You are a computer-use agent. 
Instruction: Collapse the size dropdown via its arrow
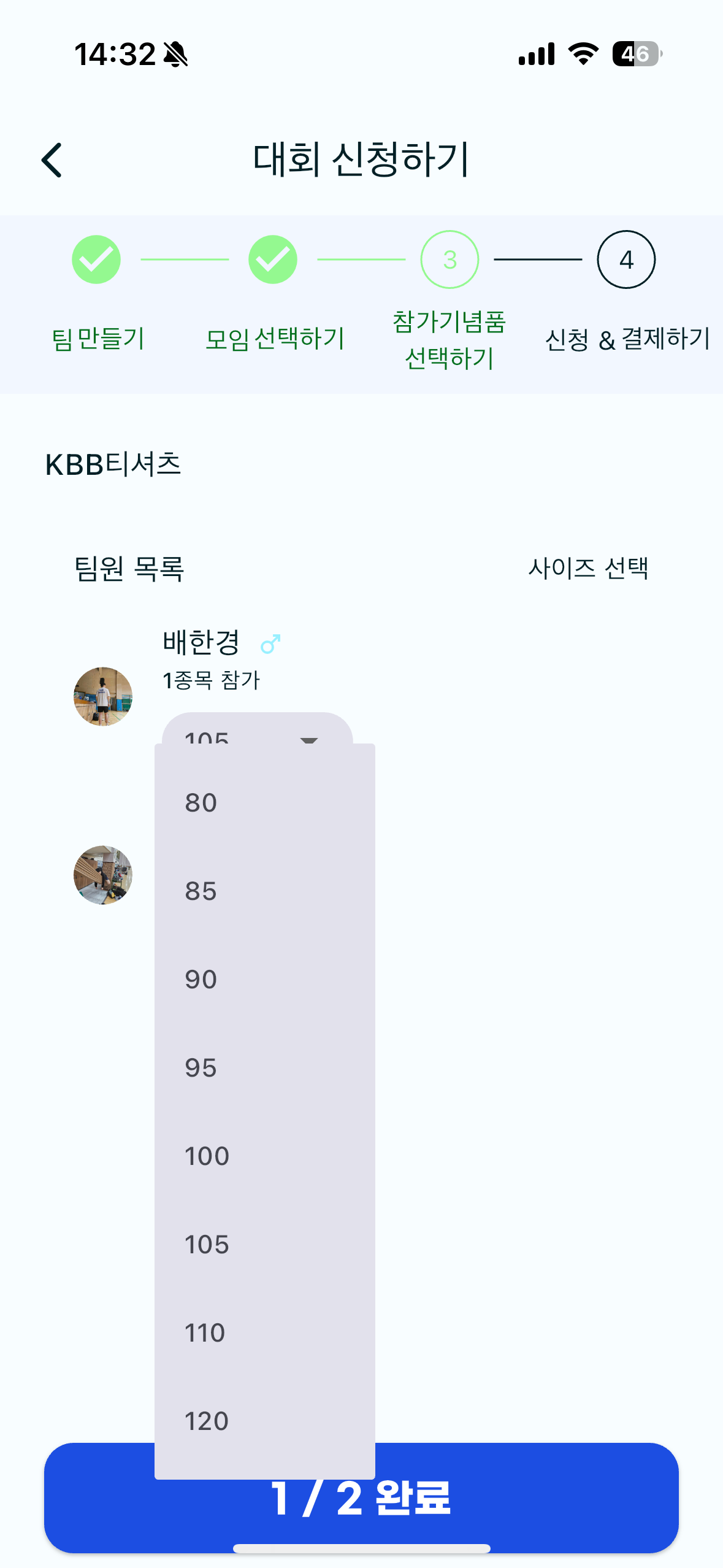pos(308,739)
